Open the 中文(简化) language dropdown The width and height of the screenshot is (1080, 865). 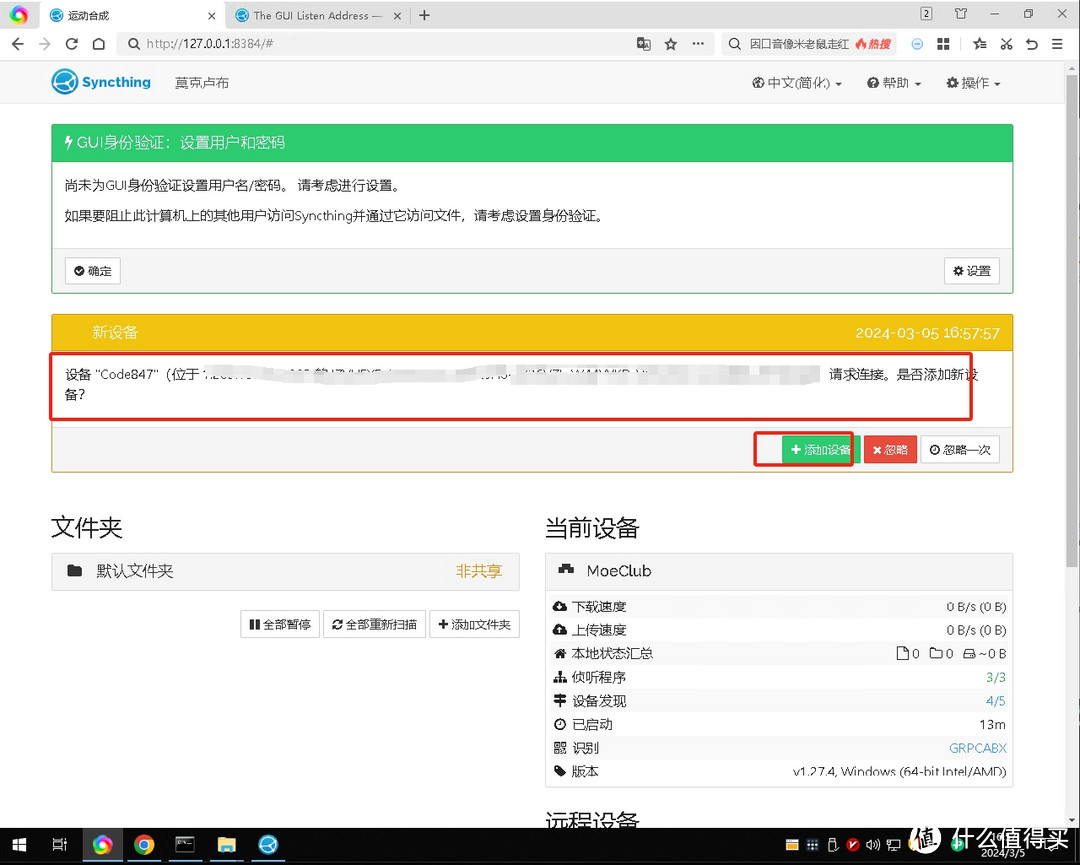tap(797, 83)
